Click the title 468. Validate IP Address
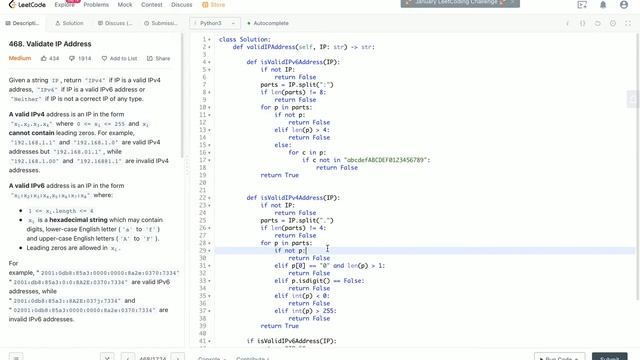 click(x=50, y=44)
